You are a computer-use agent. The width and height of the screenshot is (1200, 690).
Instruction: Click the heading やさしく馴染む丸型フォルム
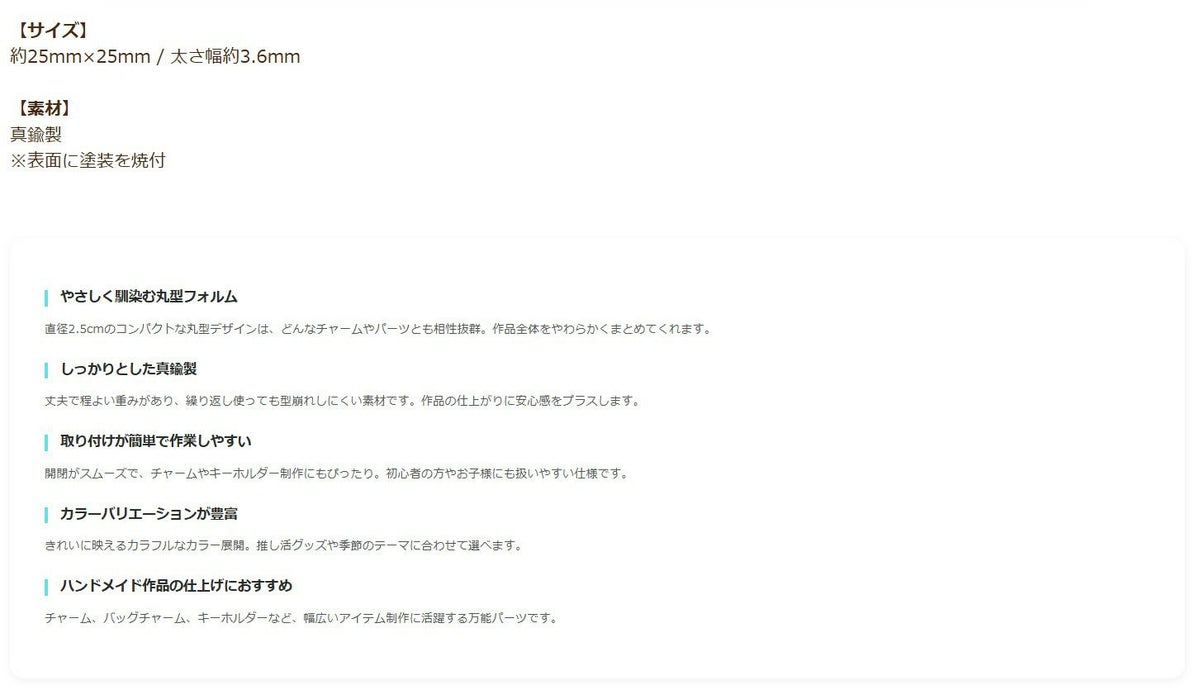coord(149,297)
